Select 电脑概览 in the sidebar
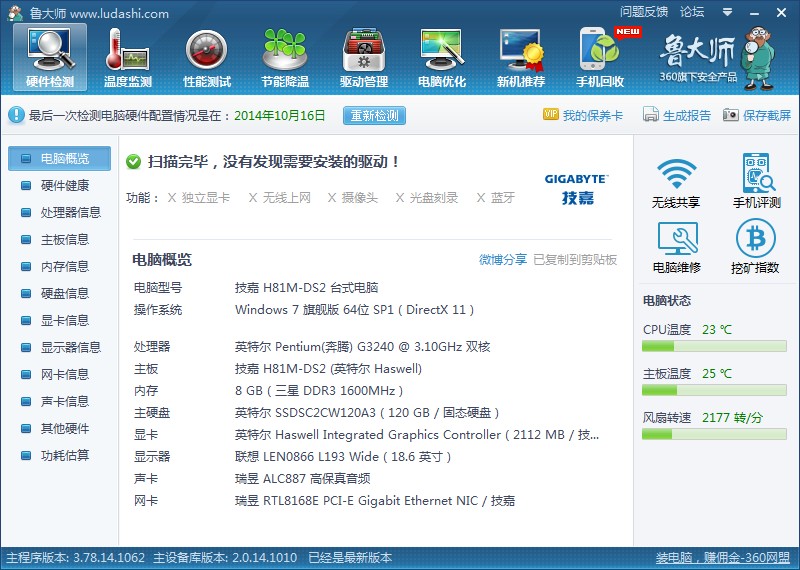This screenshot has height=570, width=800. [x=59, y=159]
